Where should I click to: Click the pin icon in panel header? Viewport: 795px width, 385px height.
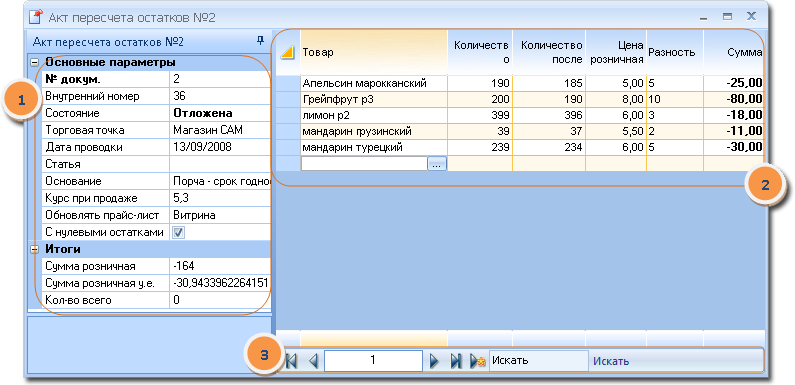(261, 40)
